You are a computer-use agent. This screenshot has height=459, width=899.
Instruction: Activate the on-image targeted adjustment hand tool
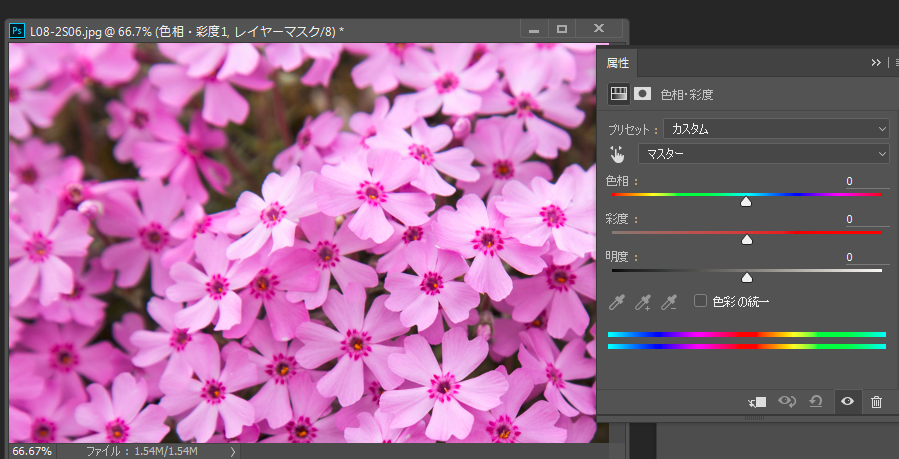point(617,154)
